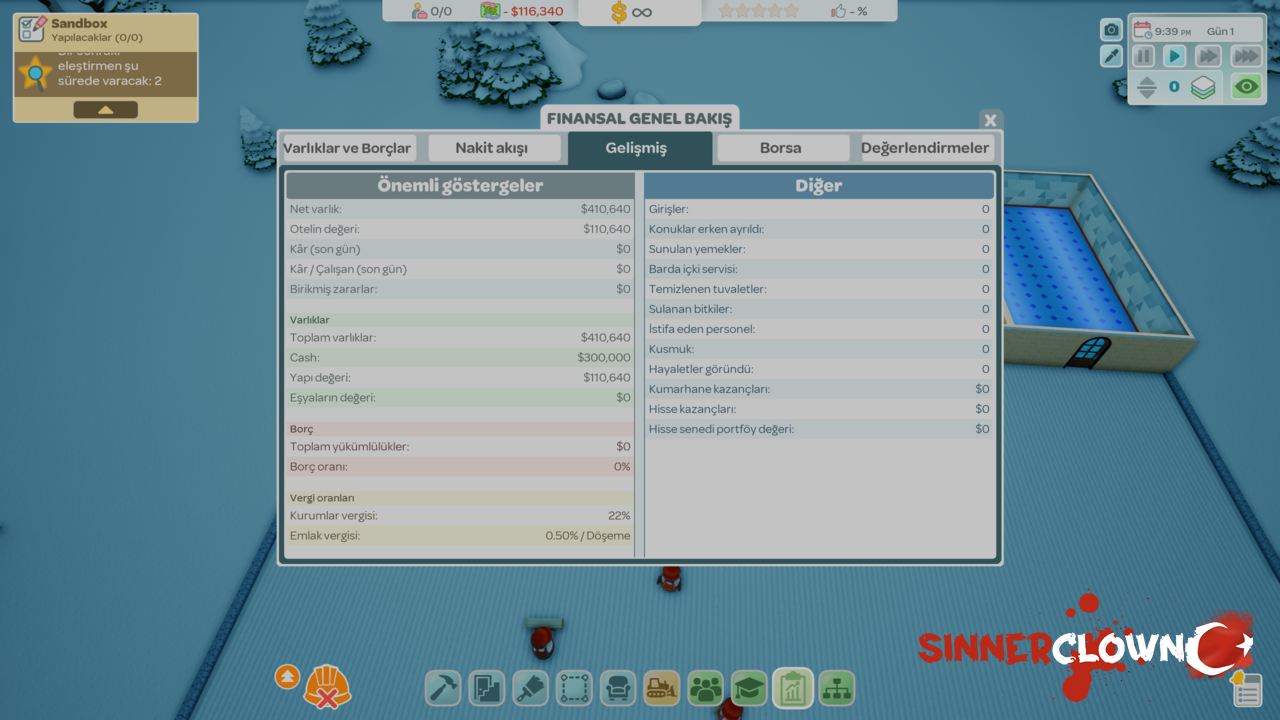The width and height of the screenshot is (1280, 720).
Task: Click the thumbs-up satisfaction percent
Action: [850, 11]
